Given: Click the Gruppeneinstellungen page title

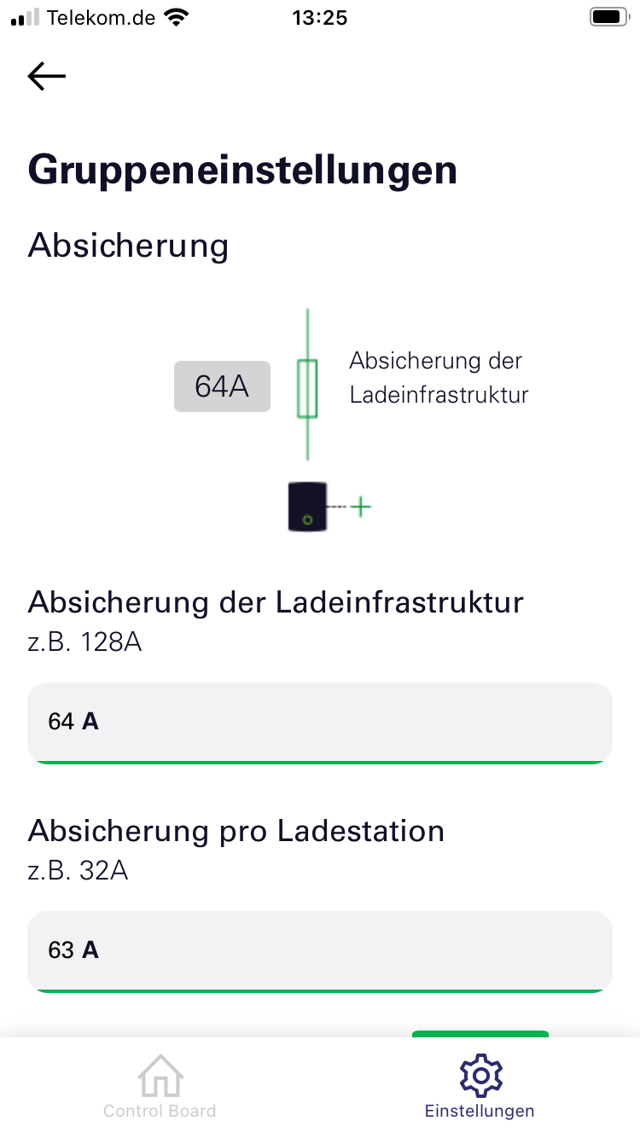Looking at the screenshot, I should point(243,170).
